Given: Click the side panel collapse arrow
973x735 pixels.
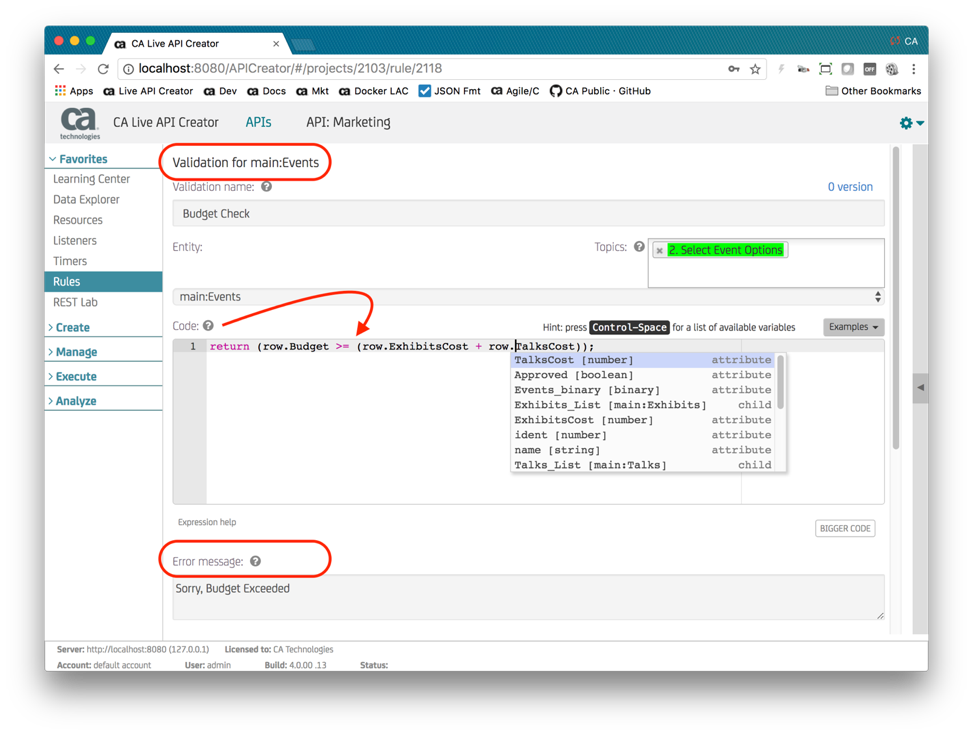Looking at the screenshot, I should click(921, 387).
